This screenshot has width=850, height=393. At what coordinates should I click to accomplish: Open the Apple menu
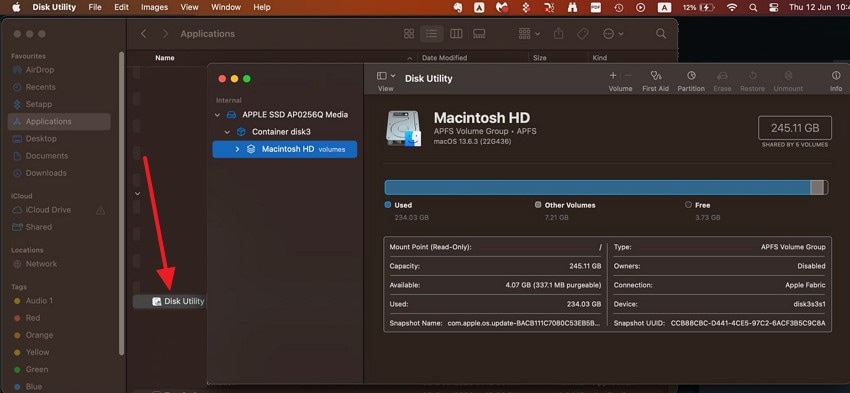coord(16,8)
